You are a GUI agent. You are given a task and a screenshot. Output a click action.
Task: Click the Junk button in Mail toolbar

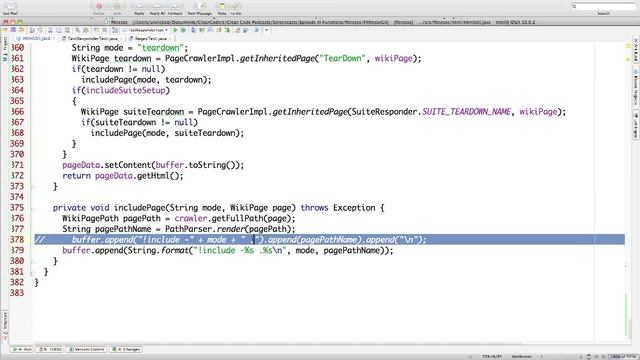117,6
